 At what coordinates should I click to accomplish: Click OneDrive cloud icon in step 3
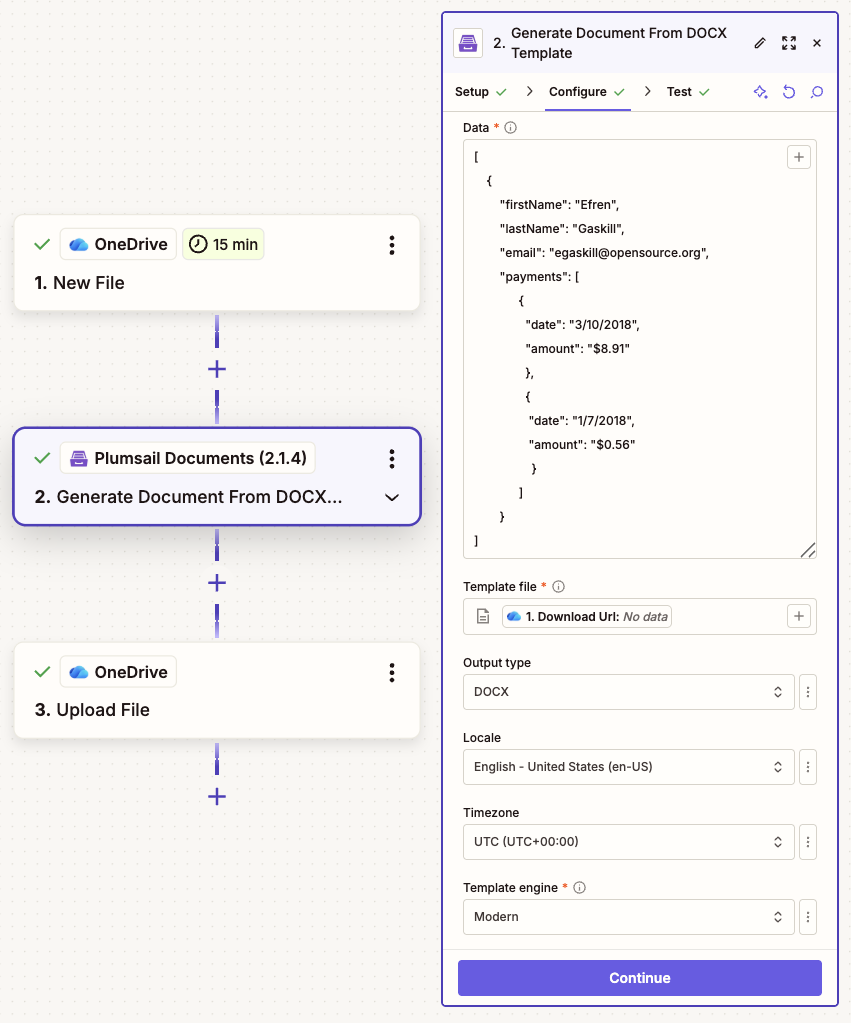[79, 673]
